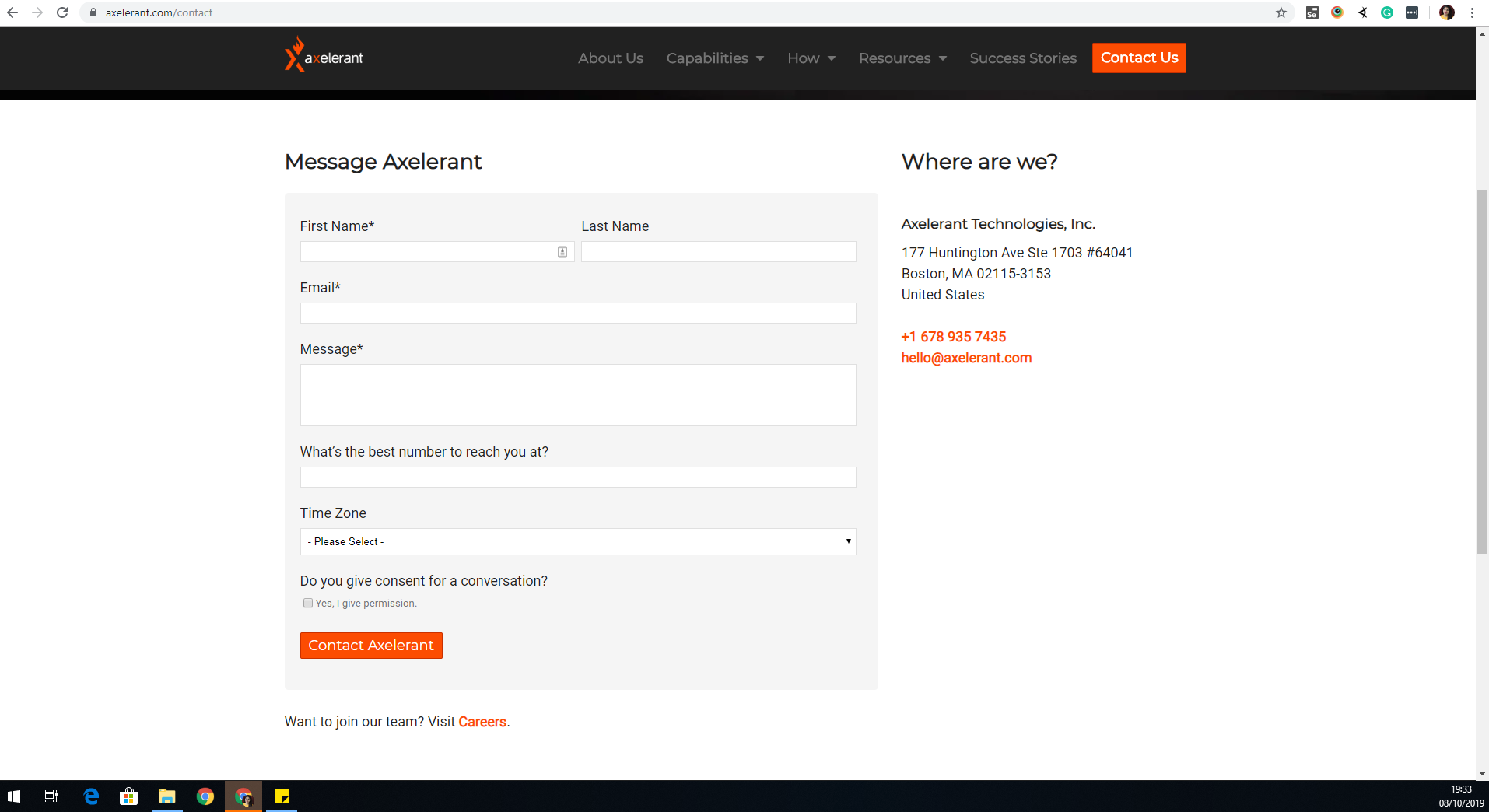Check the 'Yes, I give permission' checkbox
The width and height of the screenshot is (1489, 812).
tap(308, 604)
